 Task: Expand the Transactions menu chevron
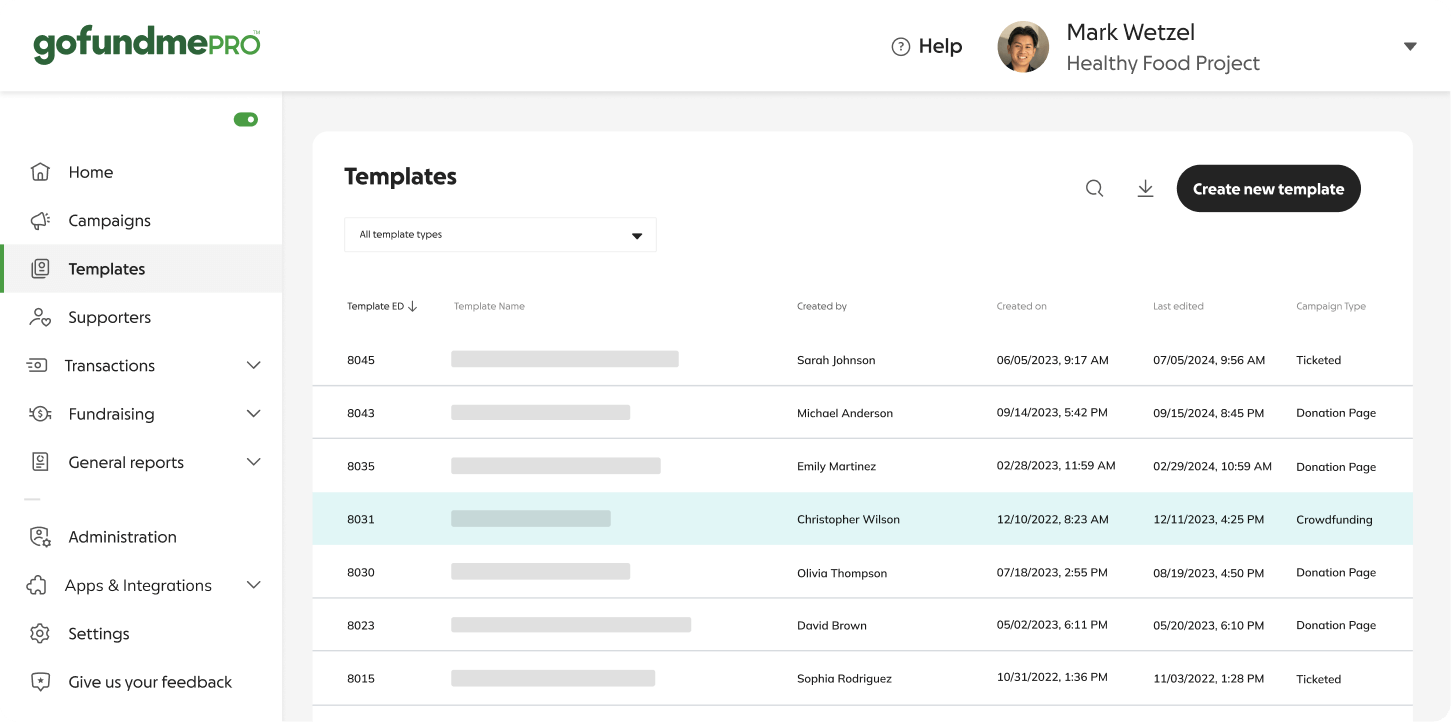tap(254, 366)
